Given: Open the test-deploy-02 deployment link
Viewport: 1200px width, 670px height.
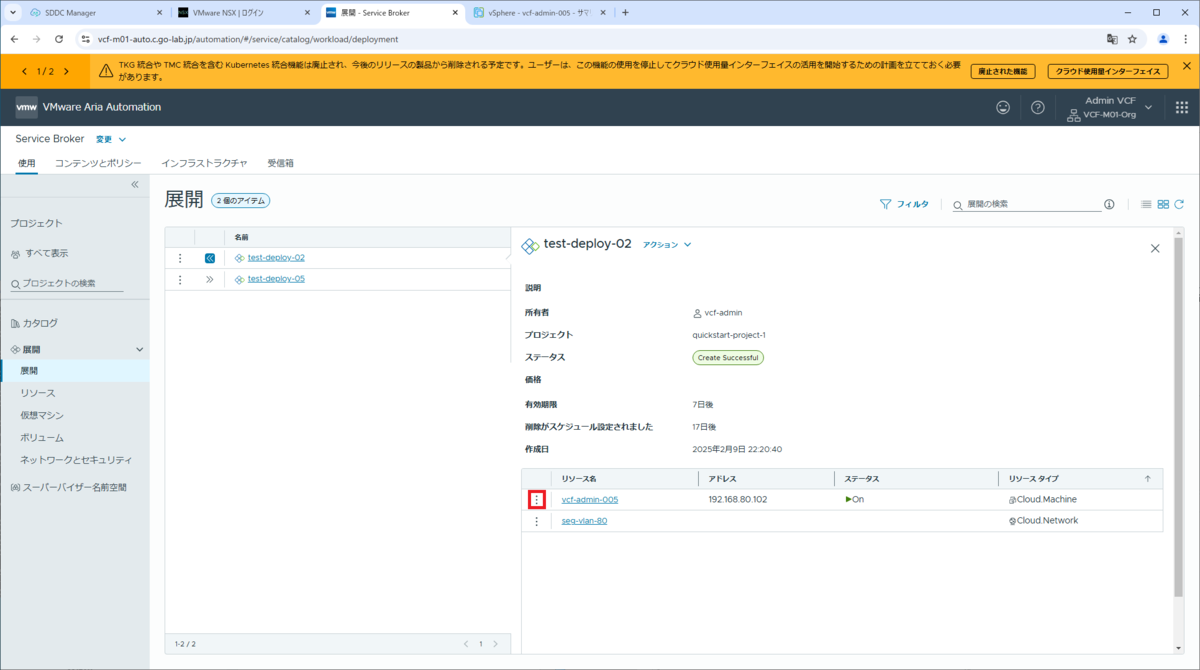Looking at the screenshot, I should pos(276,258).
